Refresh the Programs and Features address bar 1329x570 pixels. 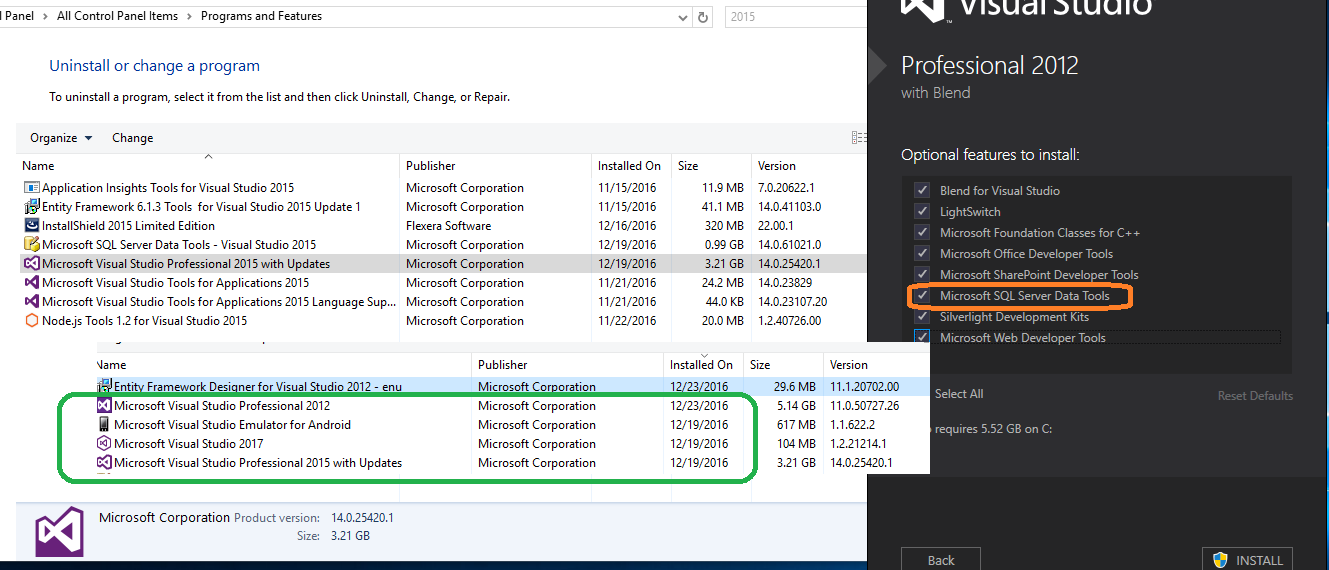pos(703,17)
